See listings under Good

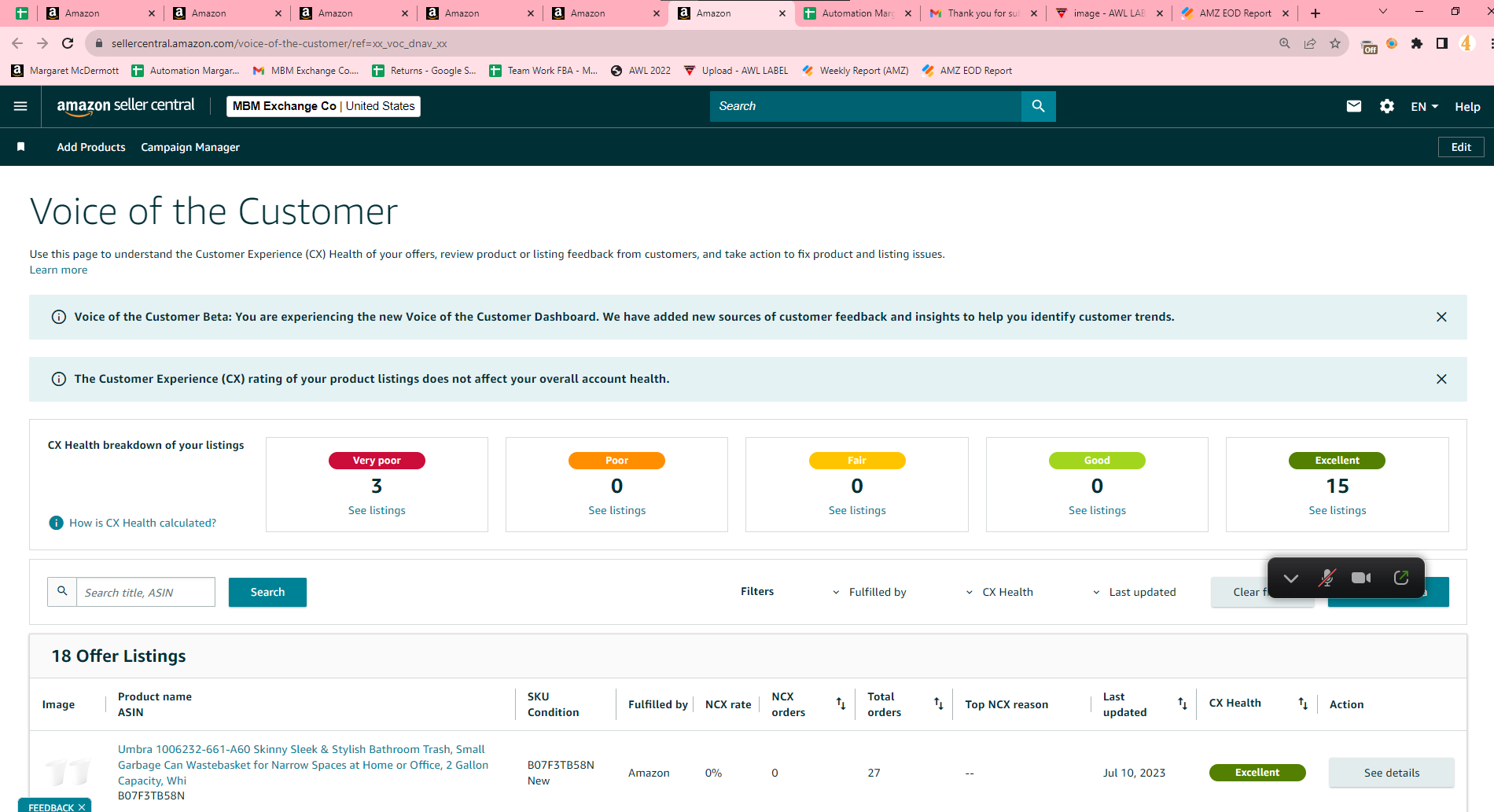pyautogui.click(x=1097, y=510)
